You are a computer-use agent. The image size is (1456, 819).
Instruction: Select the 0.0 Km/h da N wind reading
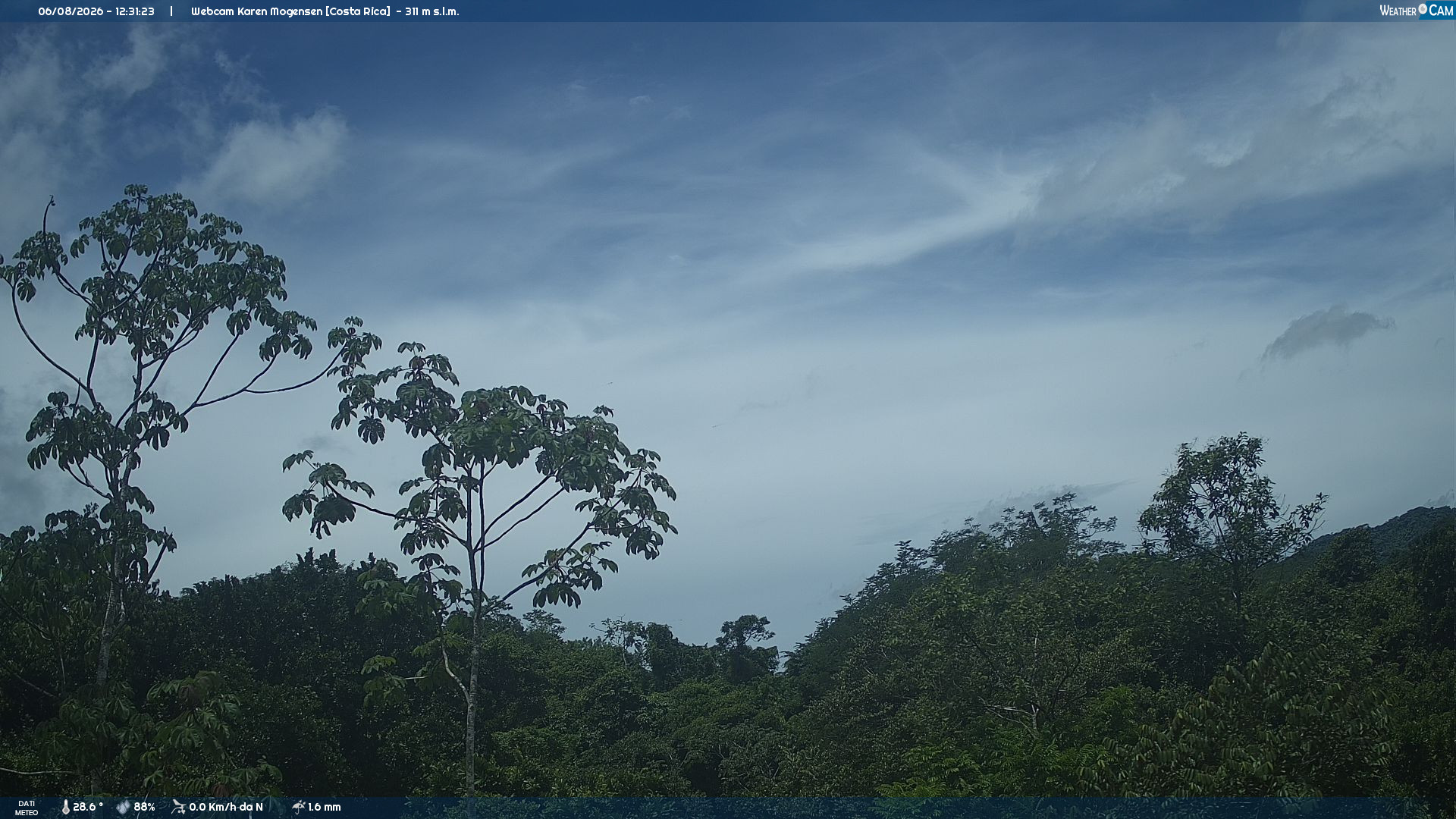pyautogui.click(x=226, y=807)
